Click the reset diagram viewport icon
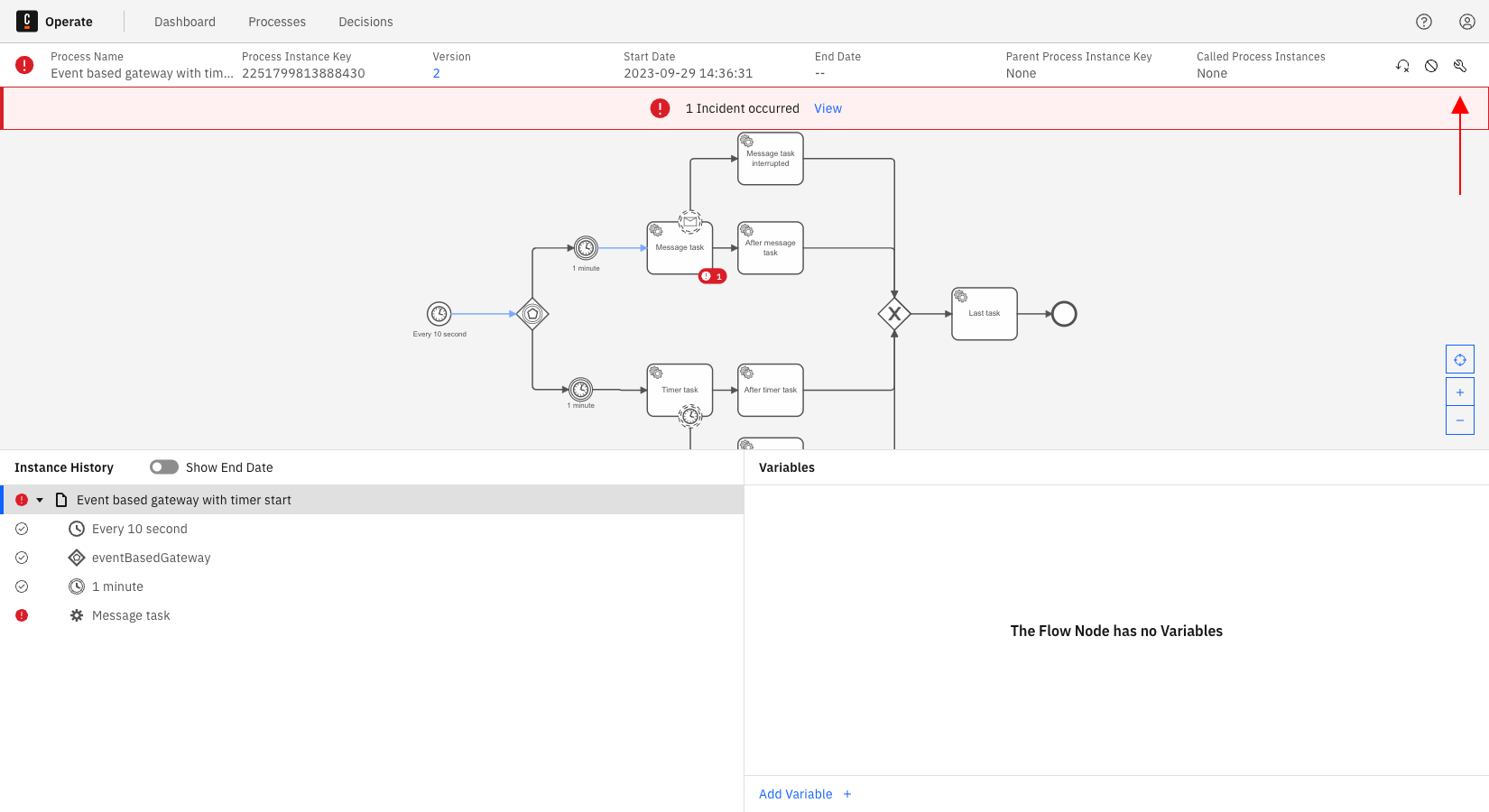Viewport: 1489px width, 812px height. pyautogui.click(x=1460, y=360)
